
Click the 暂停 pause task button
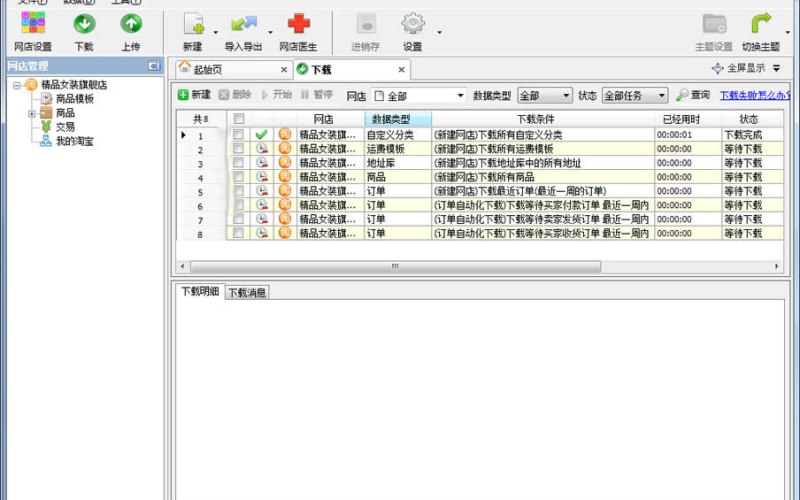316,94
